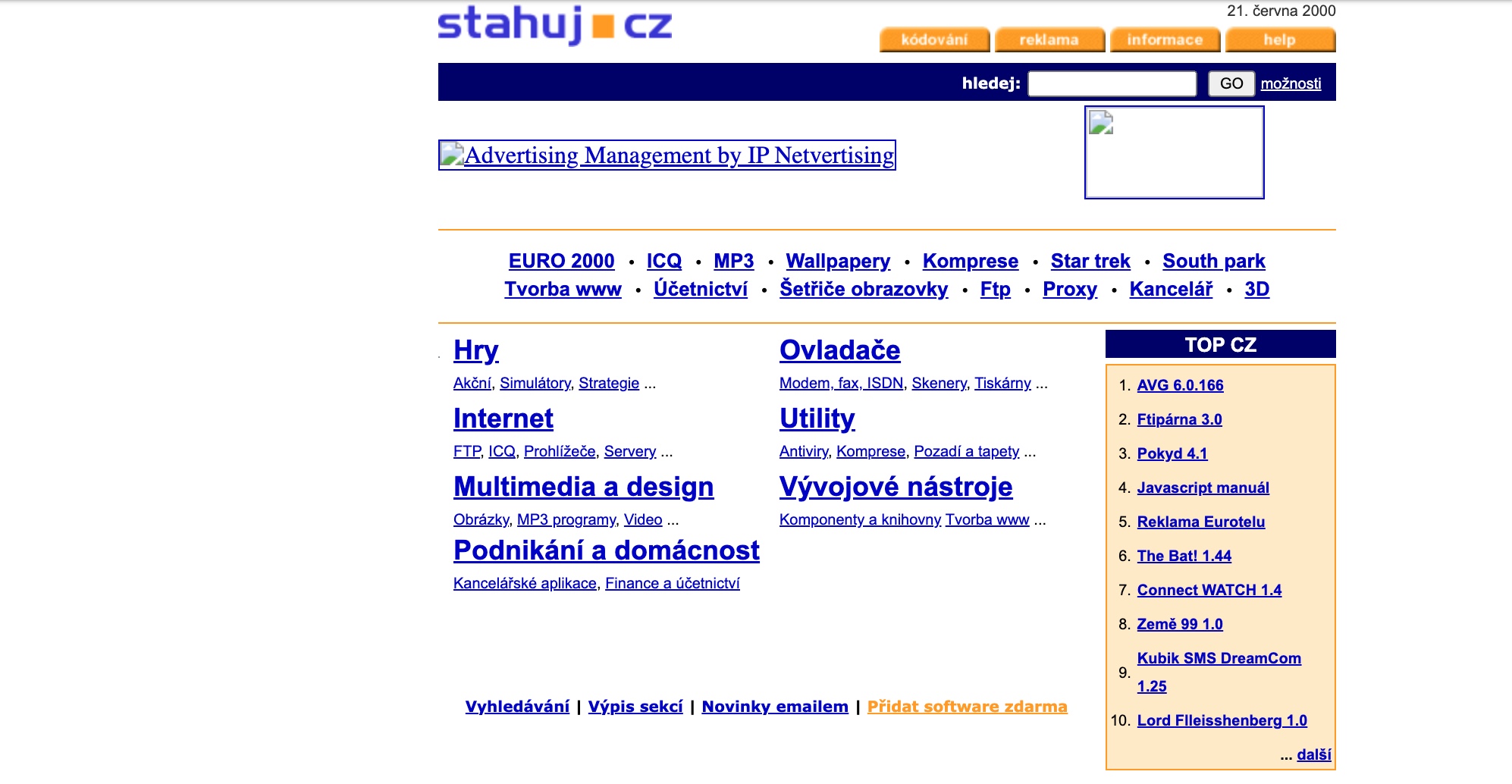Image resolution: width=1512 pixels, height=784 pixels.
Task: Open Servery subcategory
Action: [630, 451]
